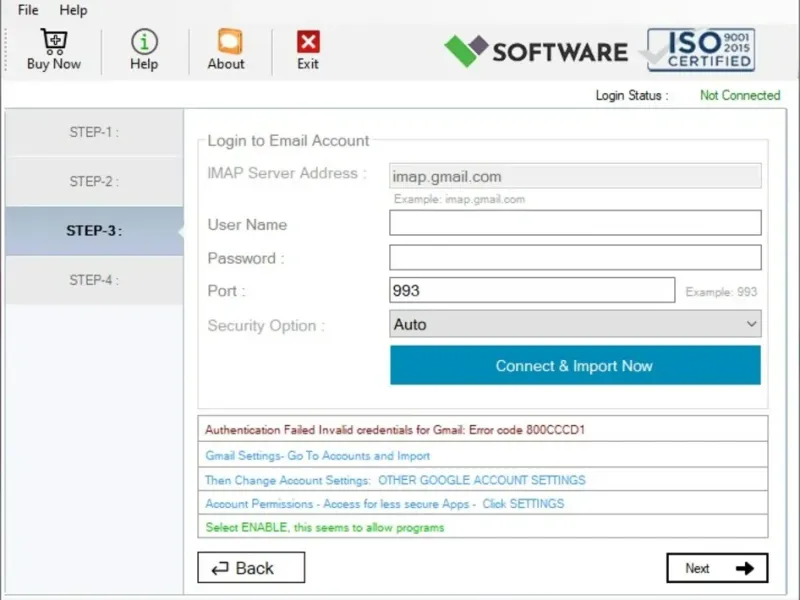
Task: Open the File menu
Action: tap(28, 10)
